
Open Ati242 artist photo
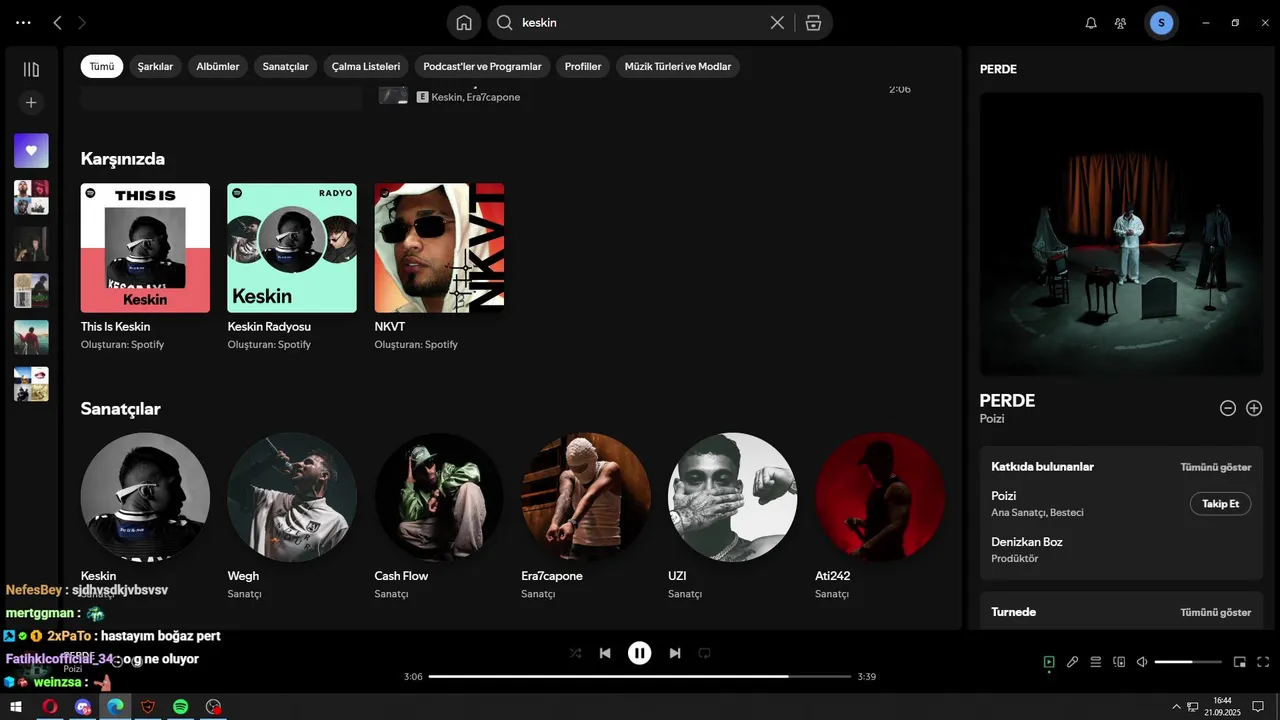(x=880, y=497)
